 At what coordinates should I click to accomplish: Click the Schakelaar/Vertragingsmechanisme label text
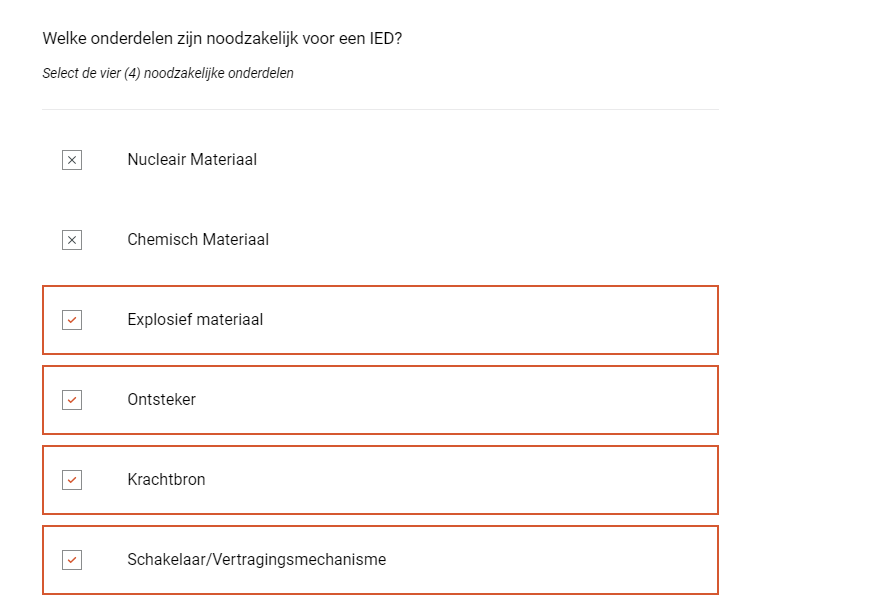click(x=256, y=560)
